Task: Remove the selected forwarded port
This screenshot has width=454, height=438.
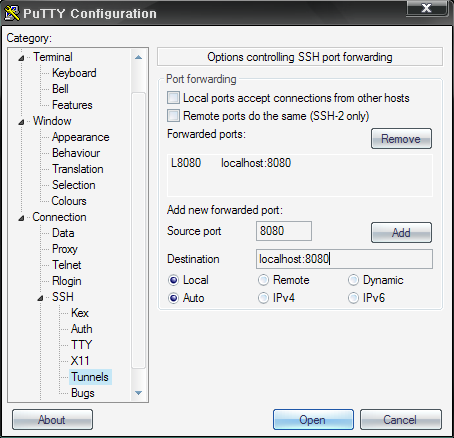Action: [x=401, y=139]
